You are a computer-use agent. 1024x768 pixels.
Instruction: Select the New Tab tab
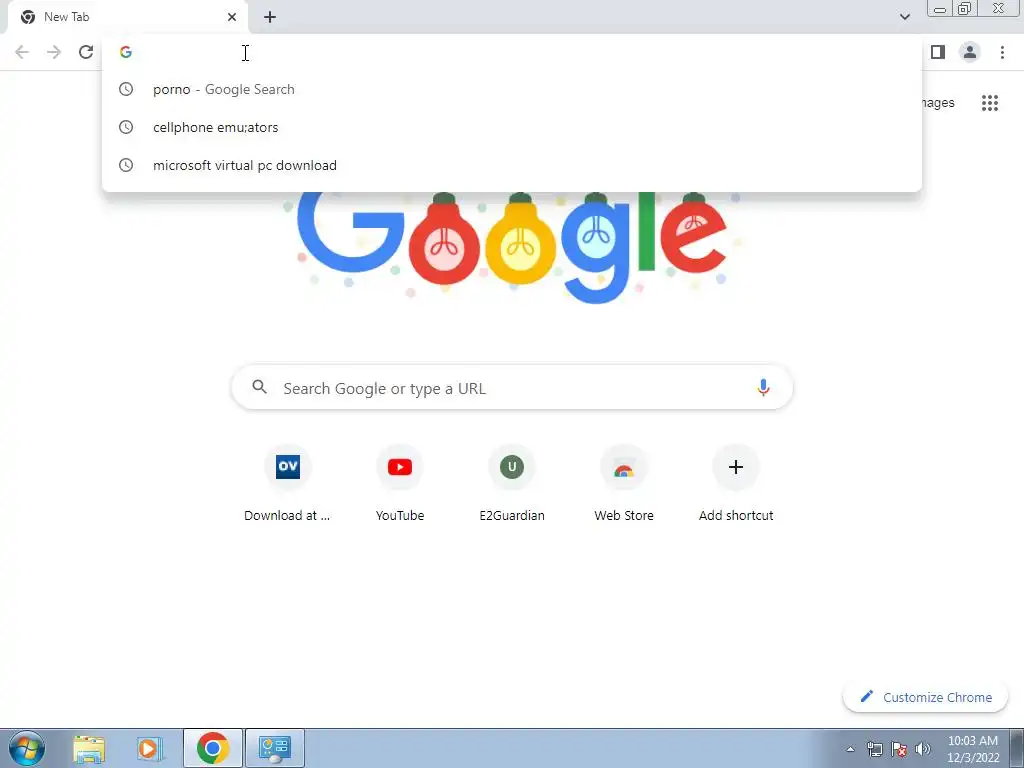click(x=128, y=17)
